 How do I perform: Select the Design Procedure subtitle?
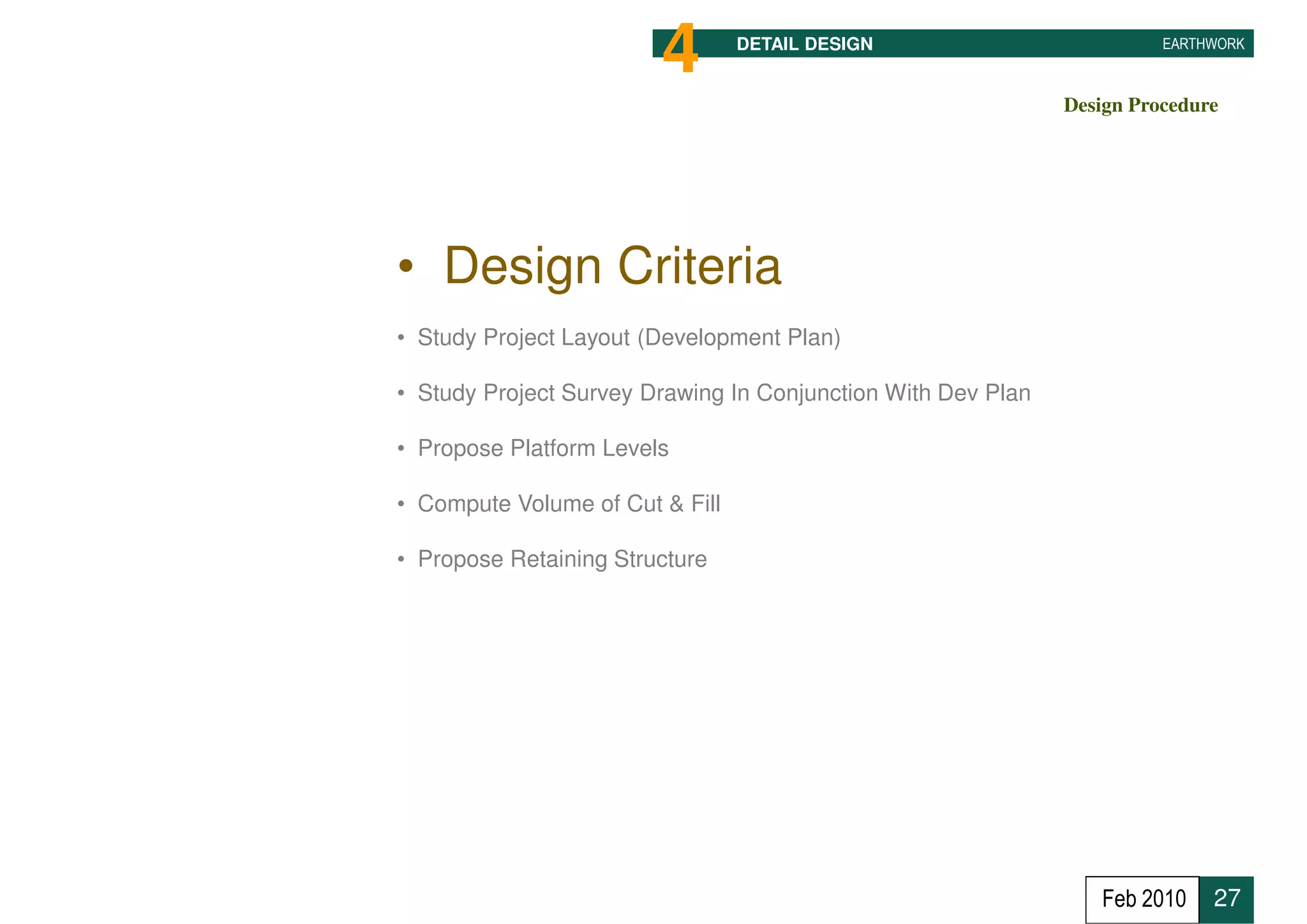tap(1140, 105)
